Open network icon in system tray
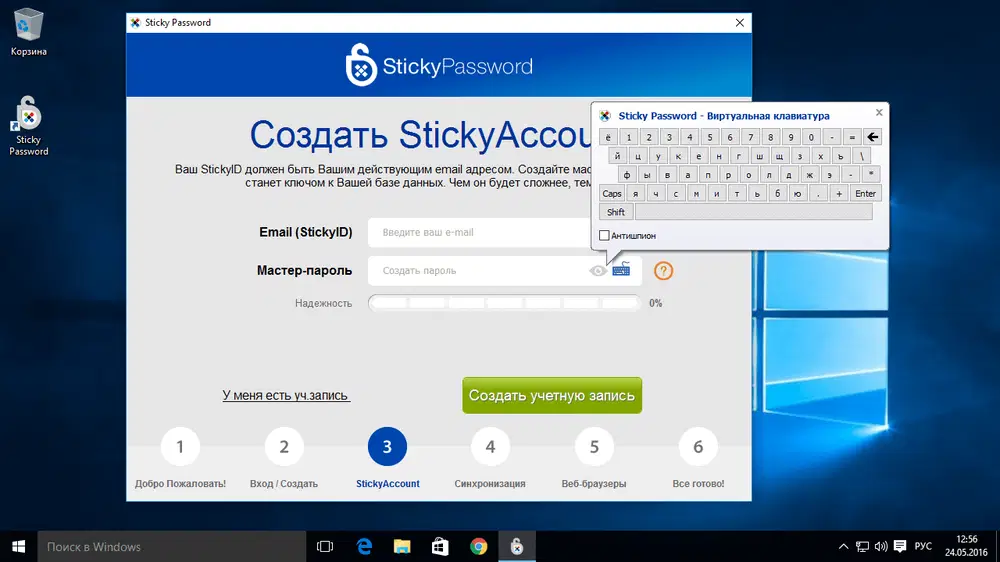The image size is (1000, 562). click(862, 547)
